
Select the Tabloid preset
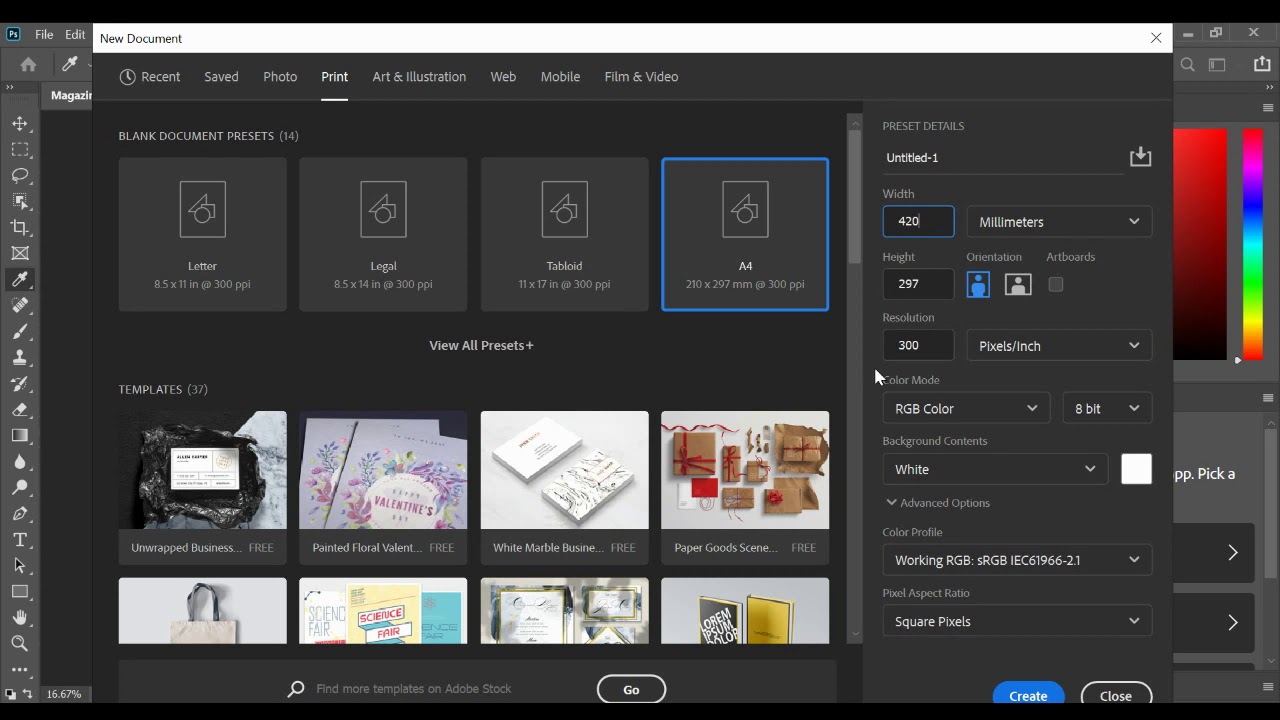pyautogui.click(x=564, y=234)
